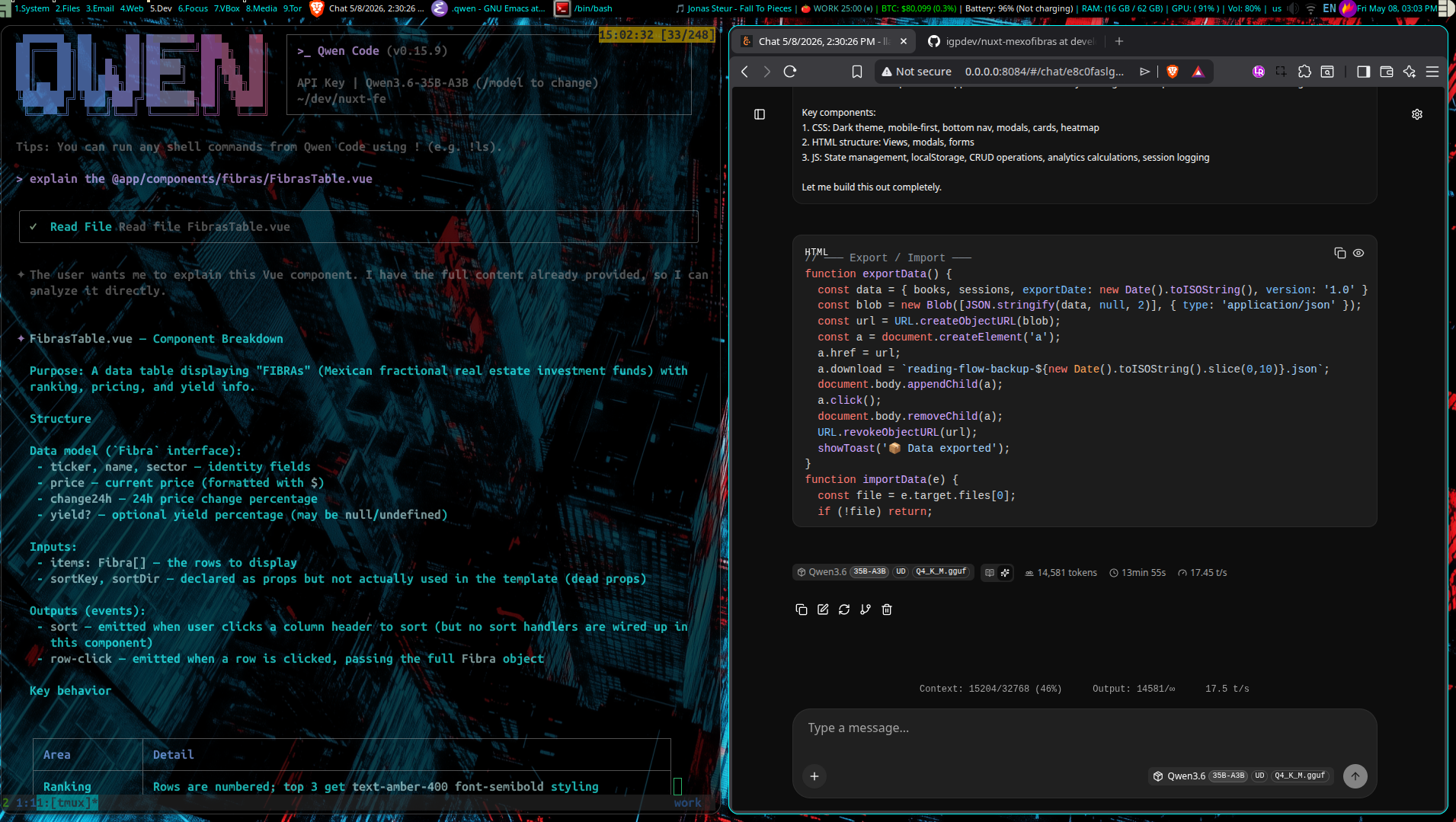Click the EN keyboard layout indicator
Screen dimensions: 1456x822
[1330, 8]
